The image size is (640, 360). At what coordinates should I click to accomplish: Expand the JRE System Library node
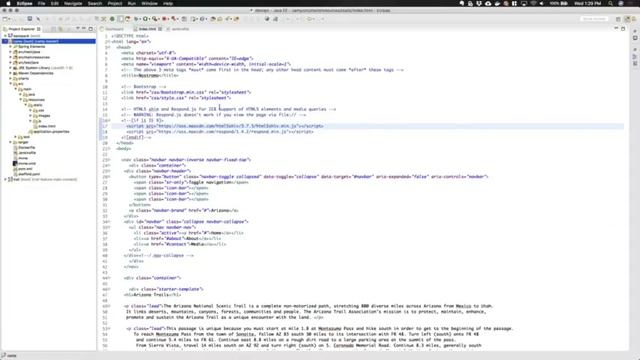pyautogui.click(x=11, y=68)
